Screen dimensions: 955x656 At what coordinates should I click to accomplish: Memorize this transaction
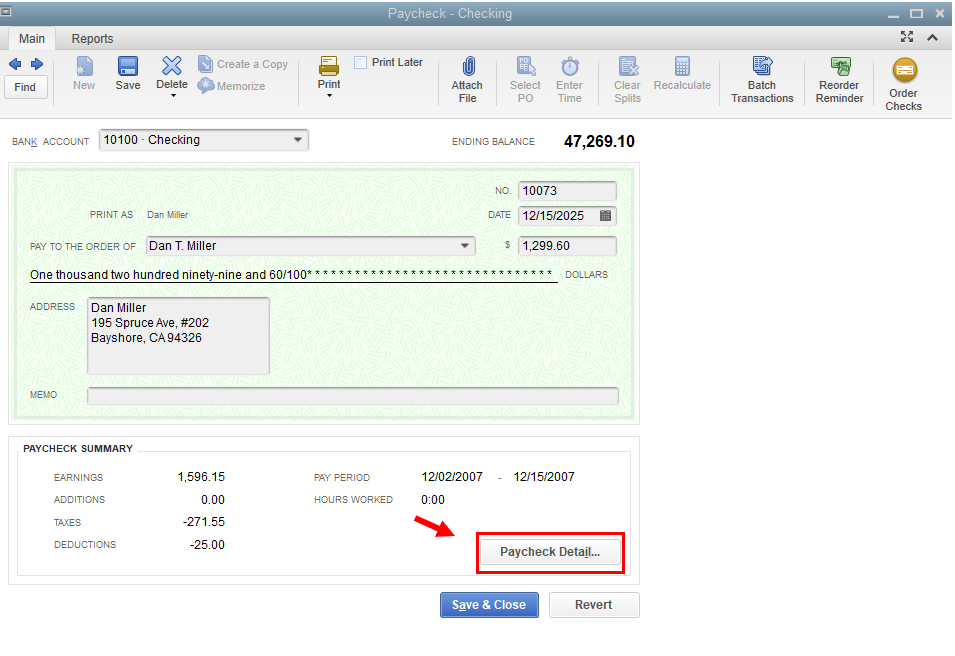coord(231,86)
